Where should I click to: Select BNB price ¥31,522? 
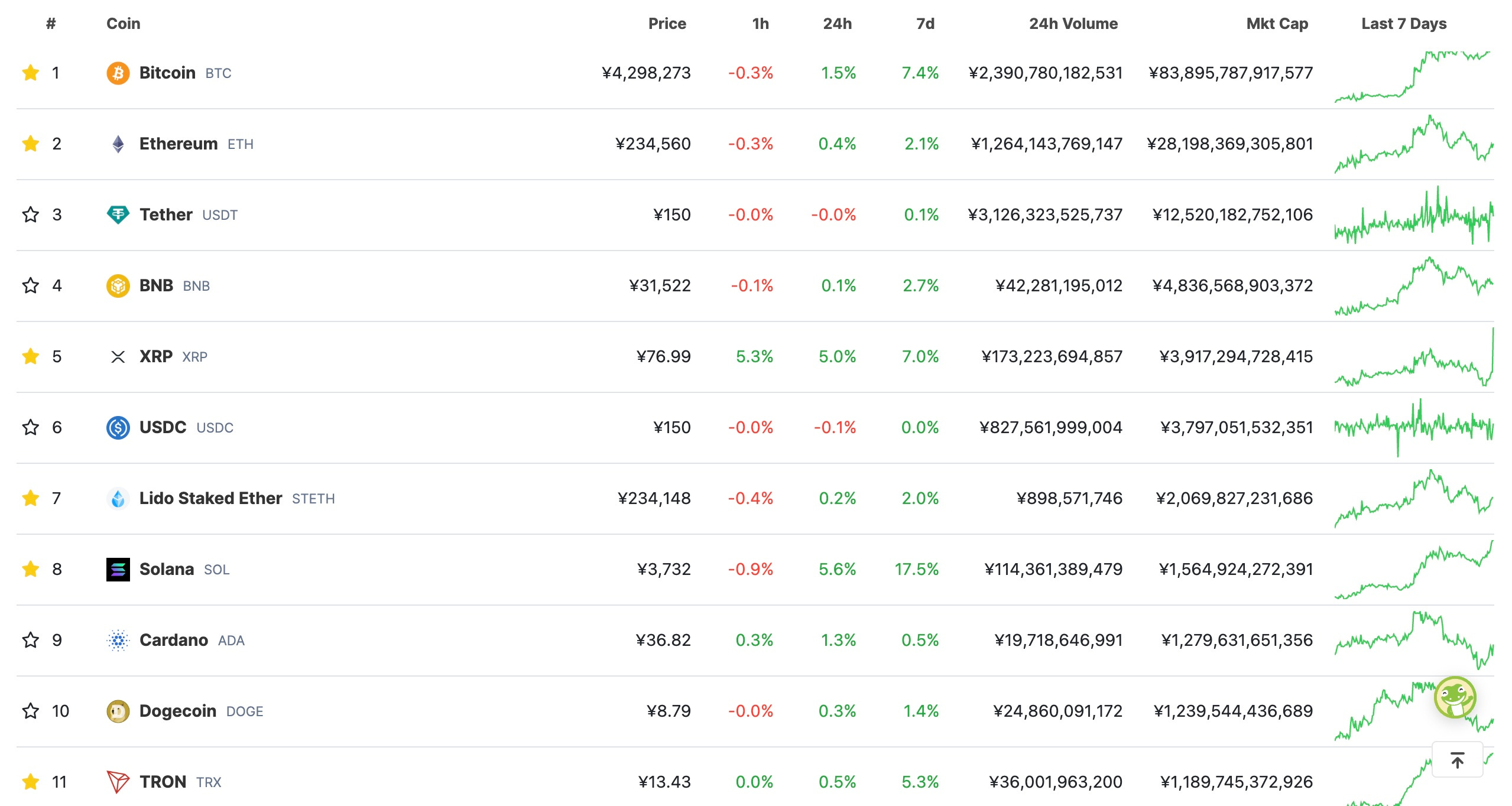(660, 285)
